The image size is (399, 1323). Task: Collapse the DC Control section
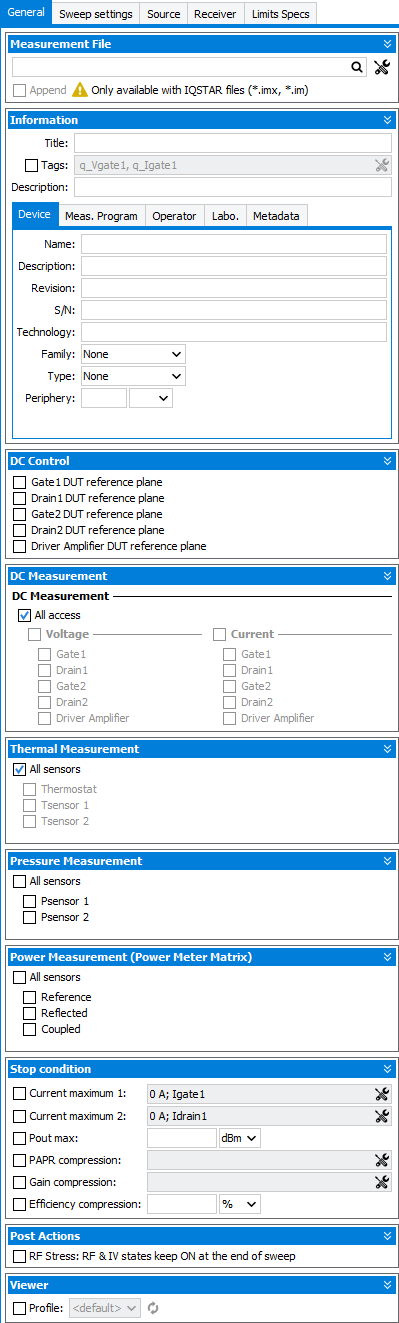(388, 461)
